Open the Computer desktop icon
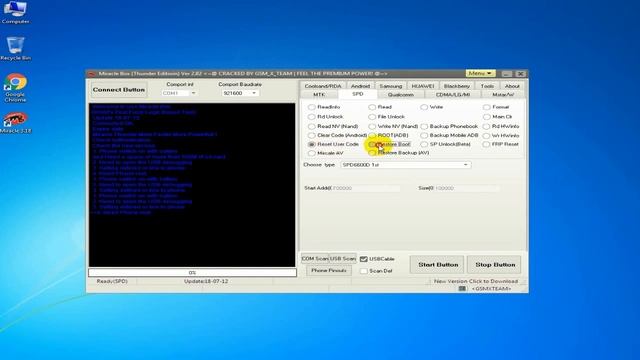640x360 pixels. point(15,12)
